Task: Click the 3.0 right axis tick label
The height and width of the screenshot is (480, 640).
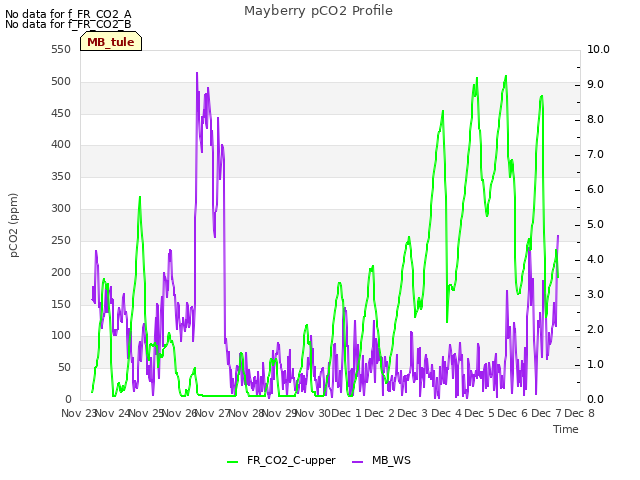Action: (596, 295)
